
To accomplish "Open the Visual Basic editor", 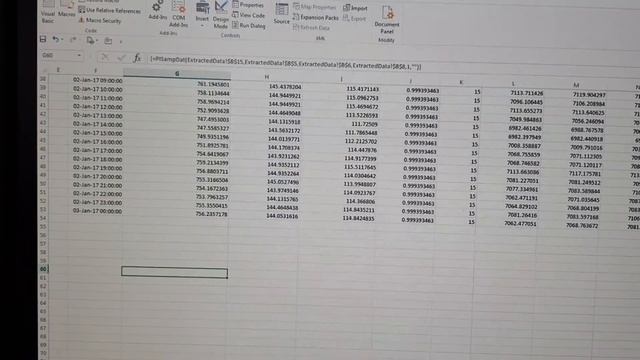I will (x=48, y=12).
